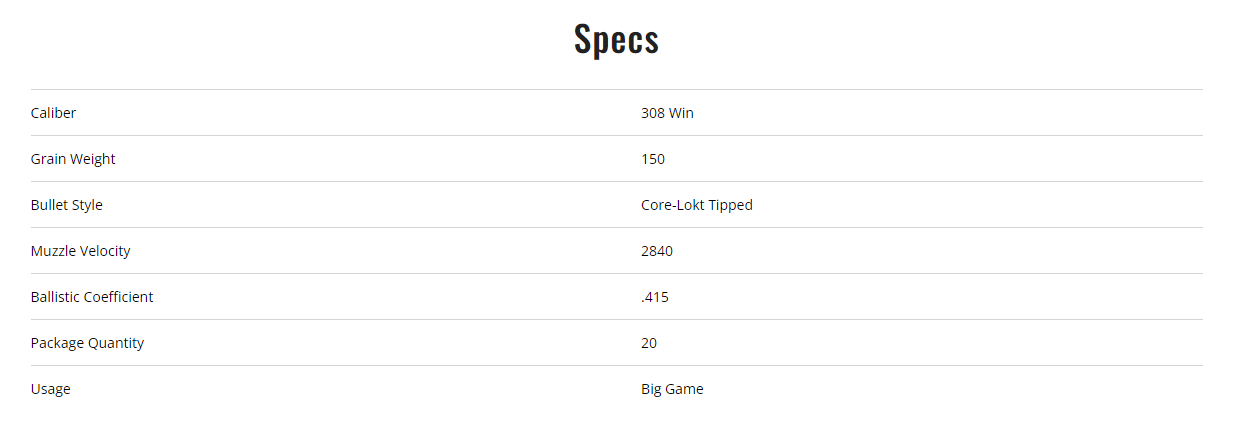Click the Ballistic Coefficient label
1240x445 pixels.
click(x=92, y=297)
